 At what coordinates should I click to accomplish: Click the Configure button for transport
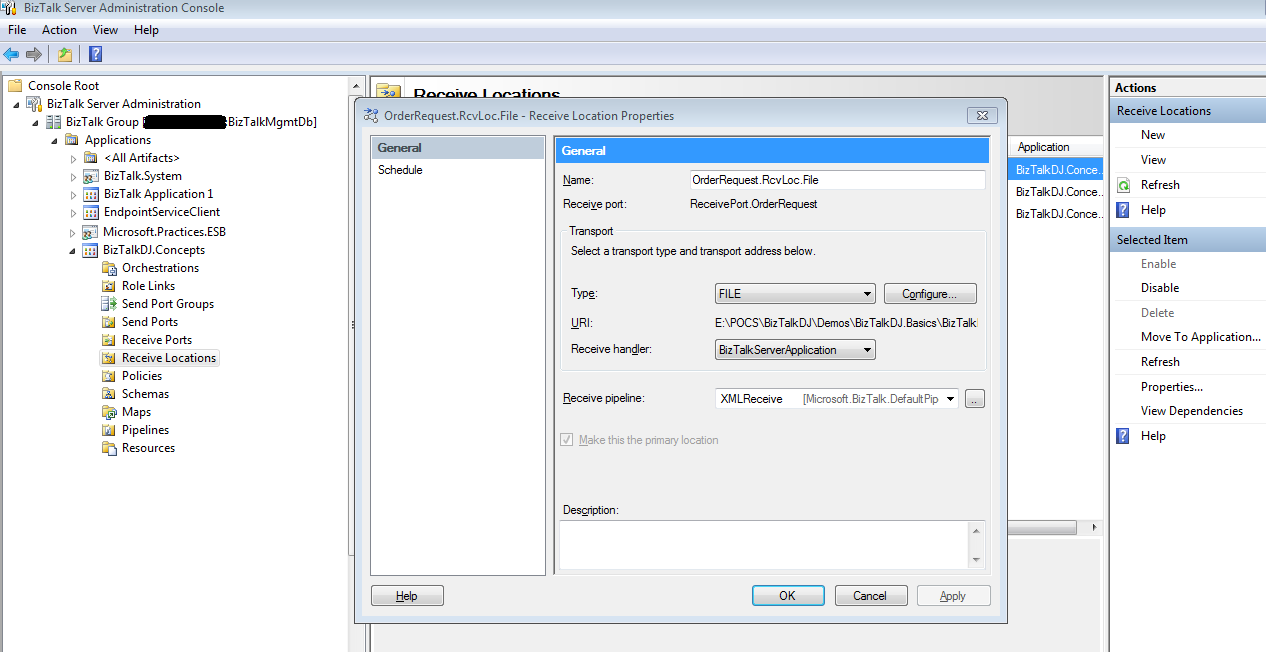(x=929, y=293)
